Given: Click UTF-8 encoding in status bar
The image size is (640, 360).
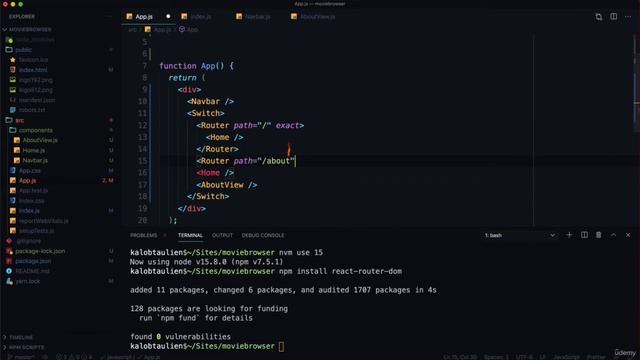Looking at the screenshot, I should coord(524,357).
